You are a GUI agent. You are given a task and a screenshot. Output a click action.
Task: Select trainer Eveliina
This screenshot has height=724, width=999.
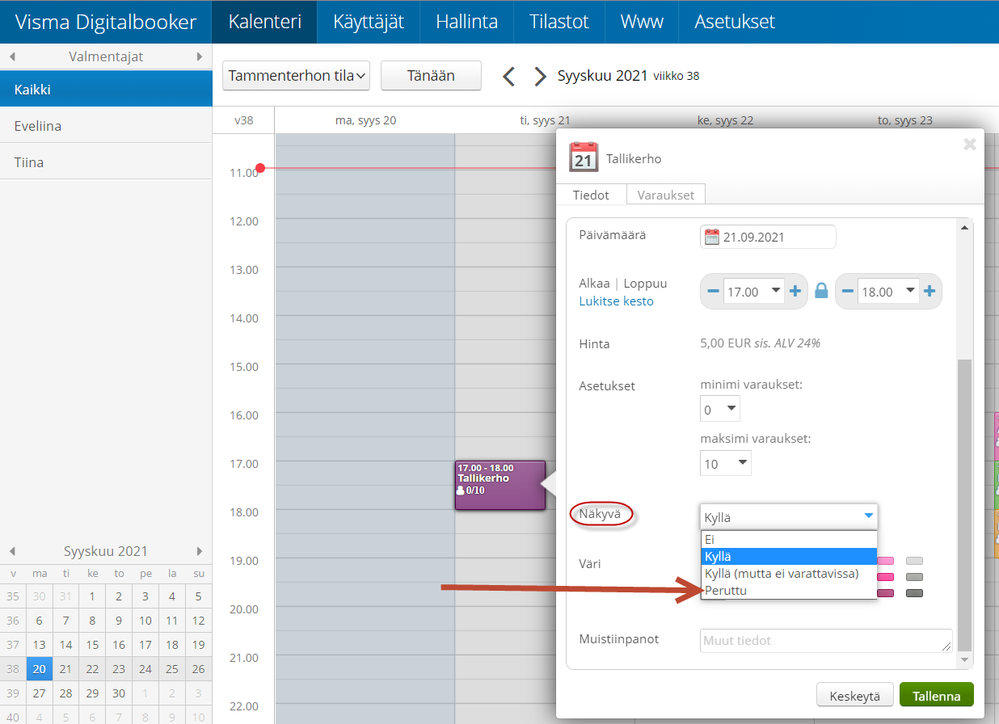pos(106,126)
